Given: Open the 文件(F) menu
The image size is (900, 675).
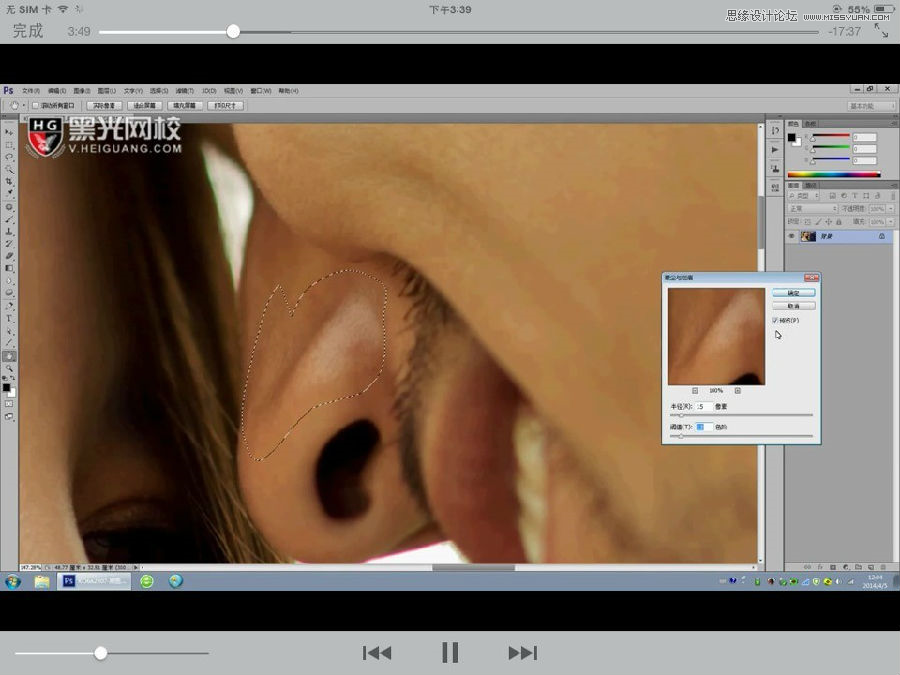Looking at the screenshot, I should tap(31, 91).
